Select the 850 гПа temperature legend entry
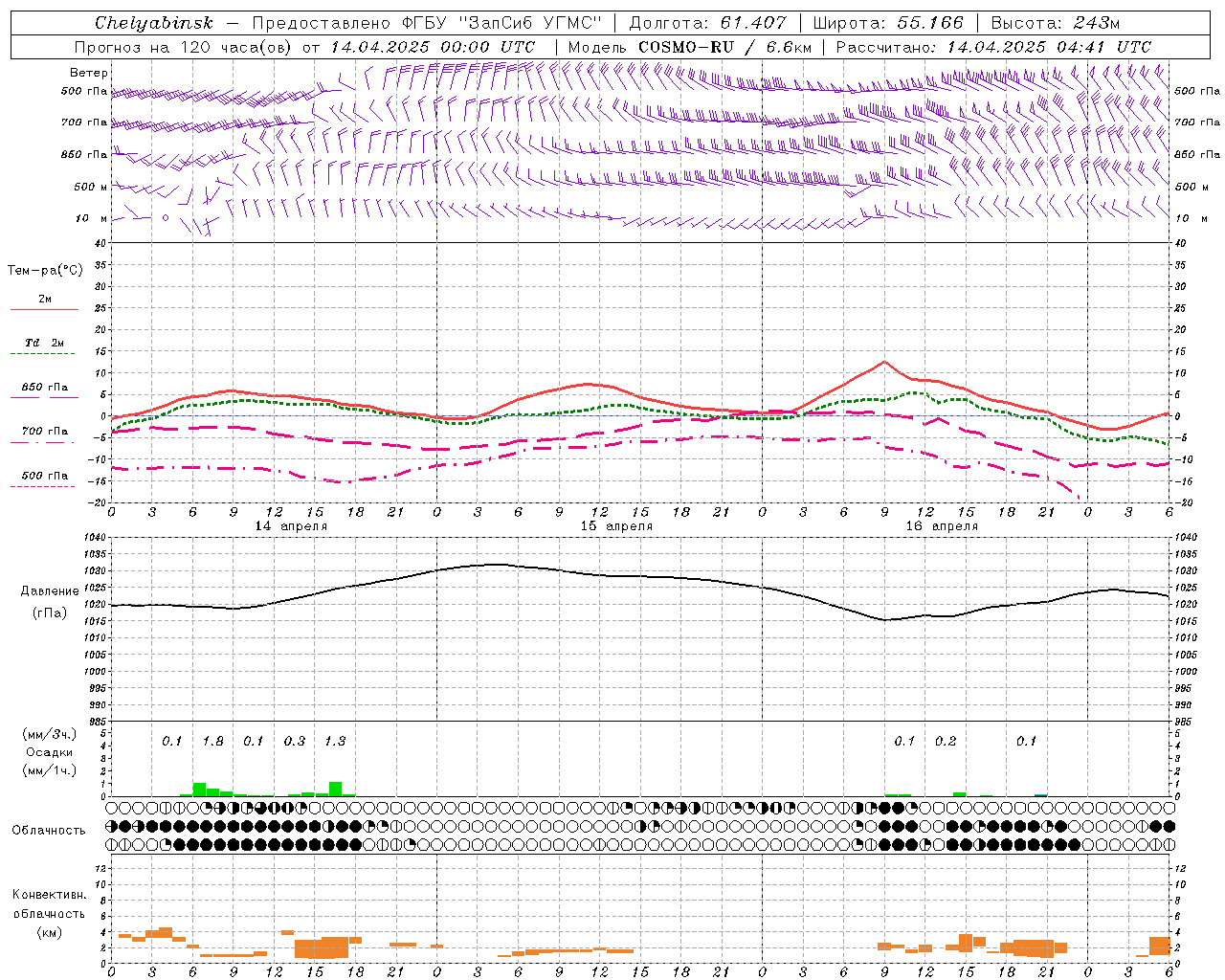This screenshot has width=1225, height=980. (x=45, y=388)
